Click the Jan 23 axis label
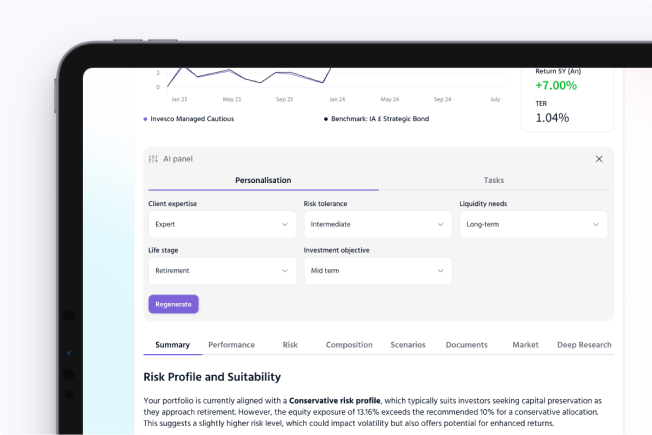The height and width of the screenshot is (435, 652). (179, 99)
